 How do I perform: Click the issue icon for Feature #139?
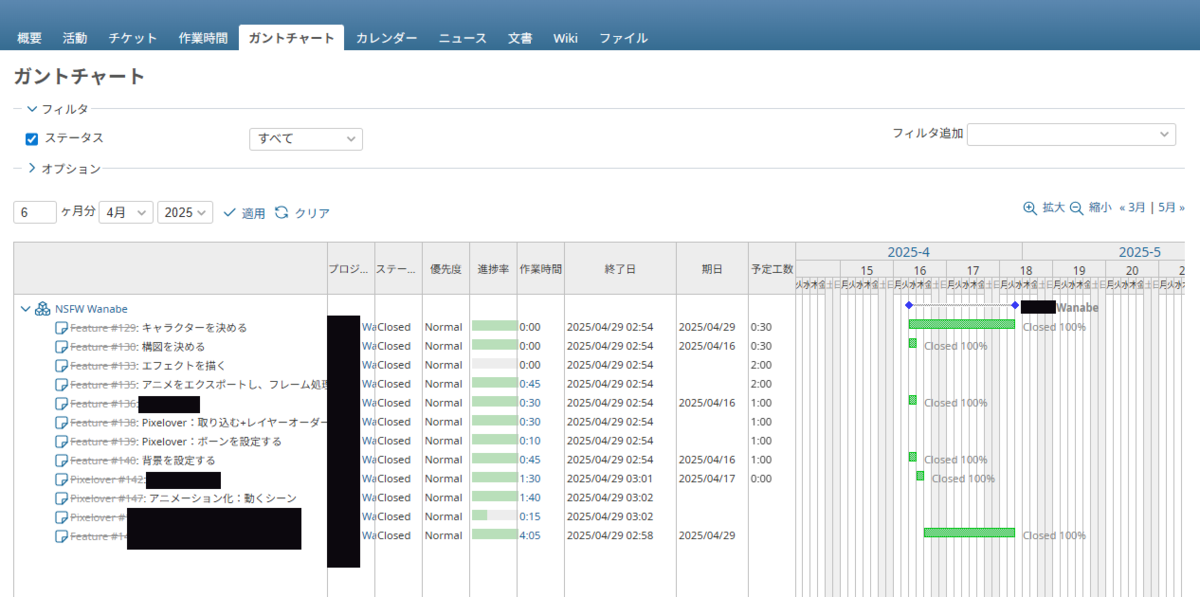click(61, 441)
